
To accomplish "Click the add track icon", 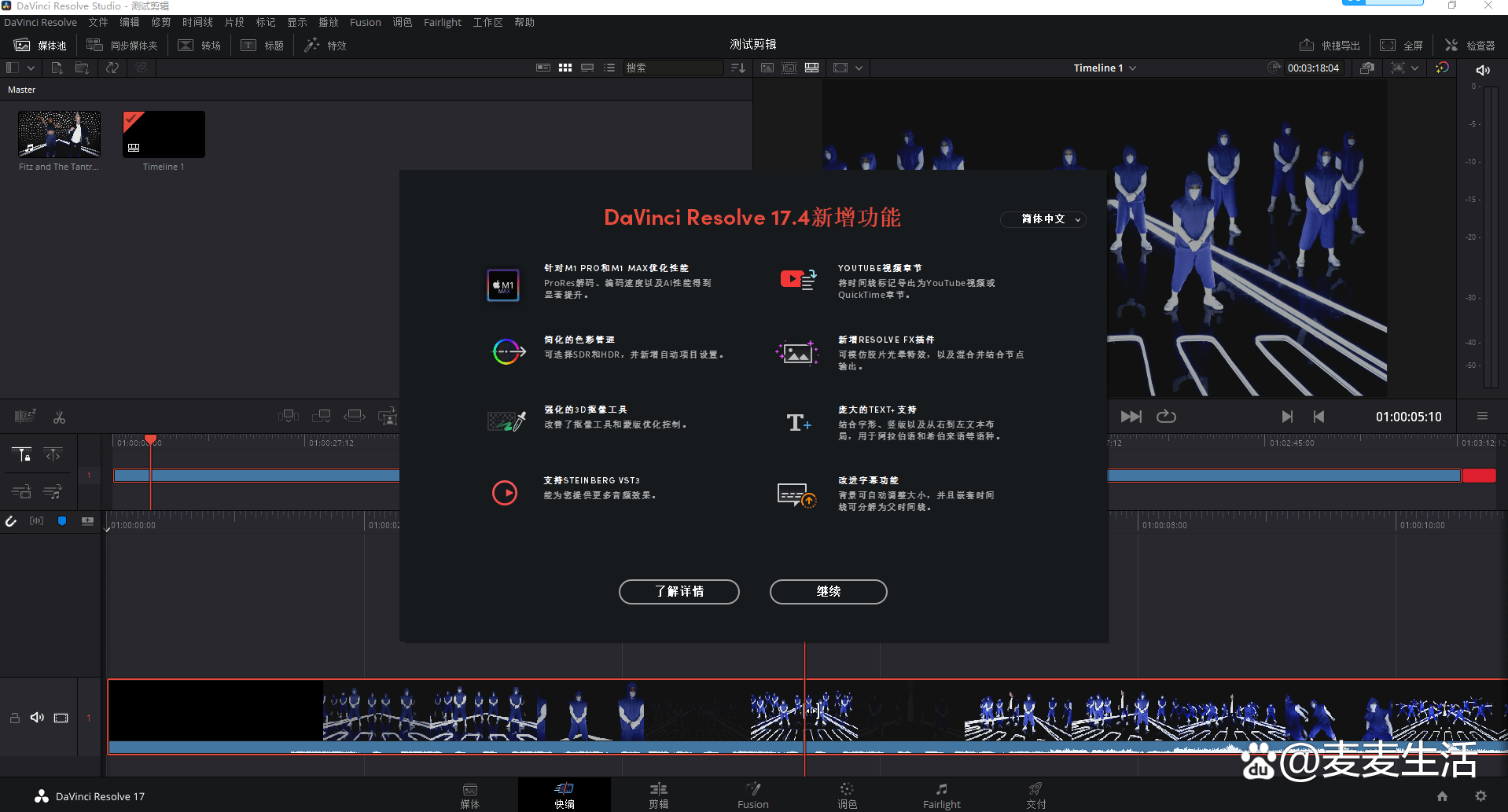I will point(87,521).
